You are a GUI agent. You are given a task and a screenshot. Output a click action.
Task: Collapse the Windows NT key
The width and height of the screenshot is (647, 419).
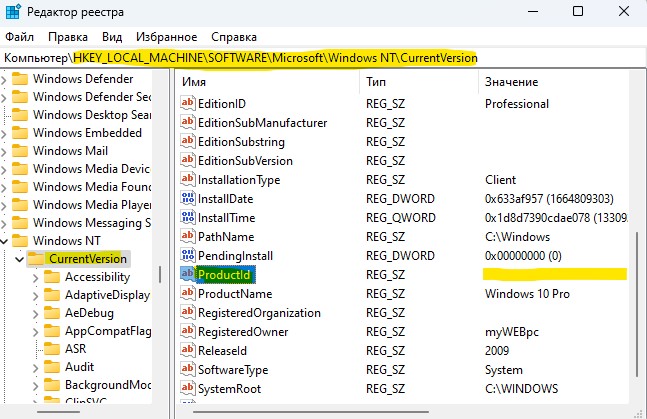tap(4, 241)
